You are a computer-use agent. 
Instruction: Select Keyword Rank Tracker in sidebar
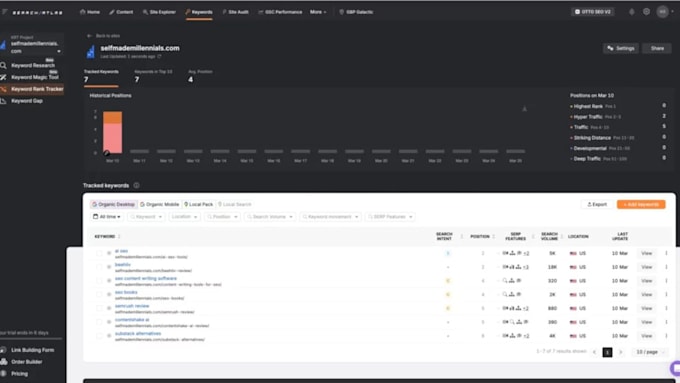click(32, 89)
